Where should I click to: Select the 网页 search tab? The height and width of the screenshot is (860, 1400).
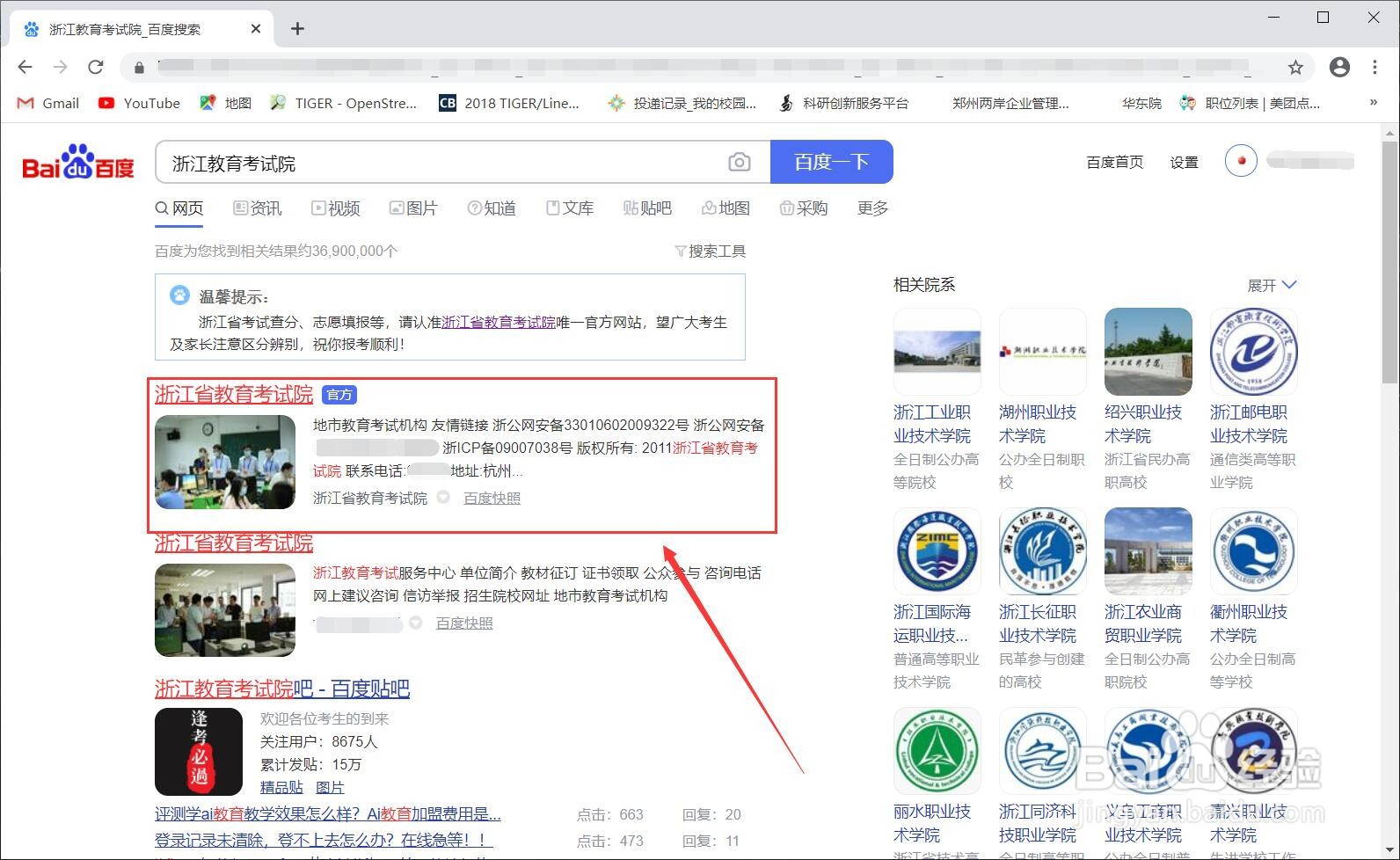(x=179, y=208)
